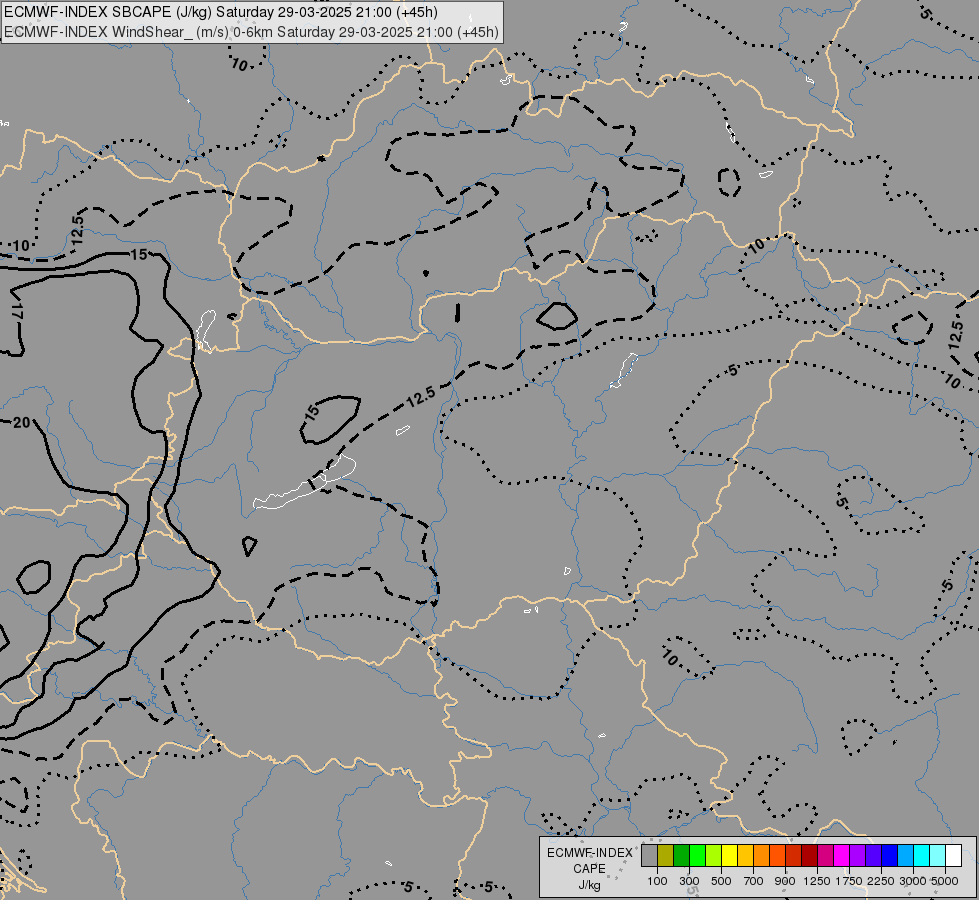Select the pure blue swatch after 2250 tick
The width and height of the screenshot is (979, 900).
tap(890, 855)
